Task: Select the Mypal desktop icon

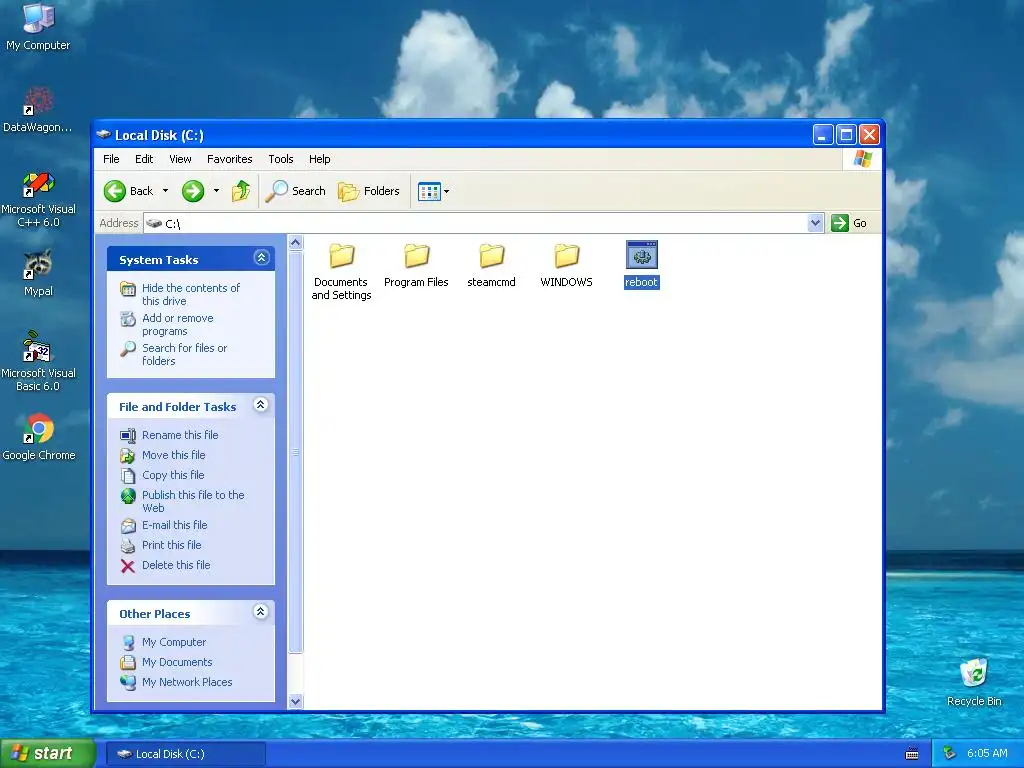Action: click(38, 273)
